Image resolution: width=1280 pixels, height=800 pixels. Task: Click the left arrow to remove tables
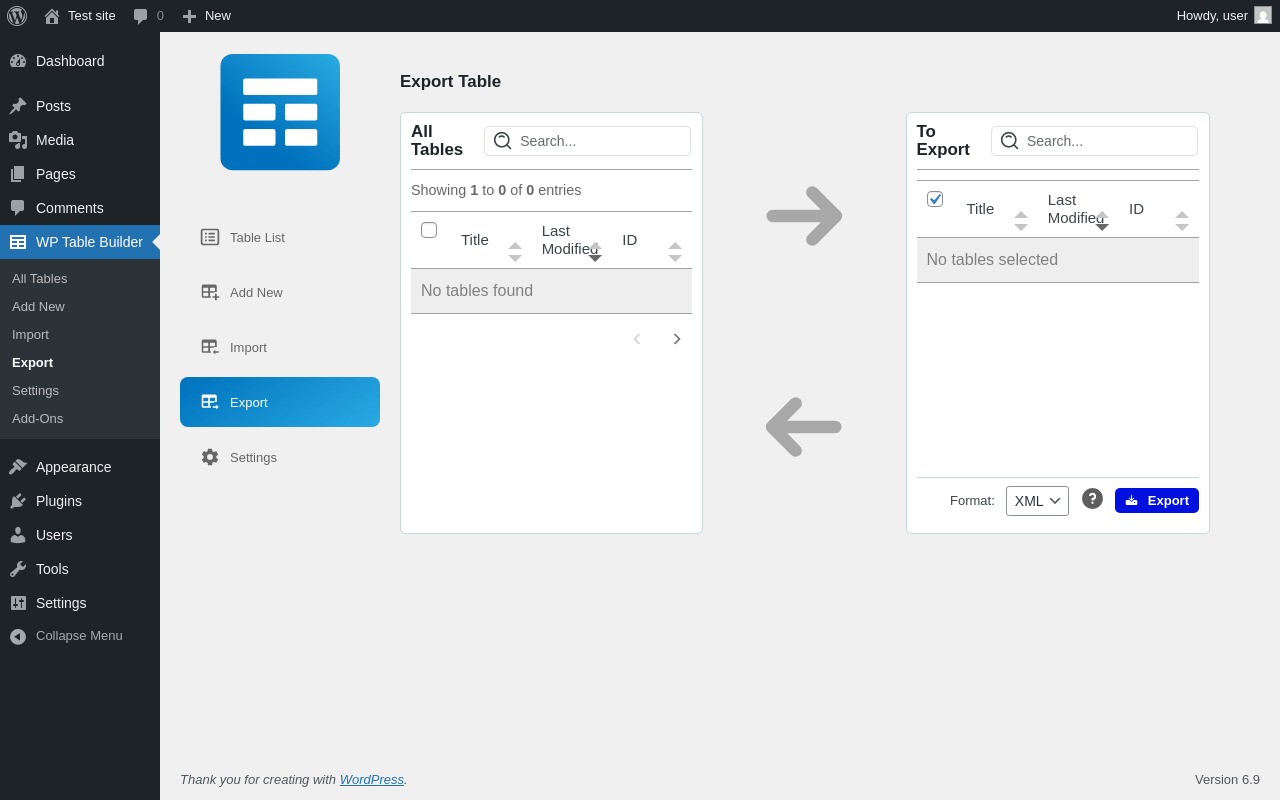(x=803, y=427)
